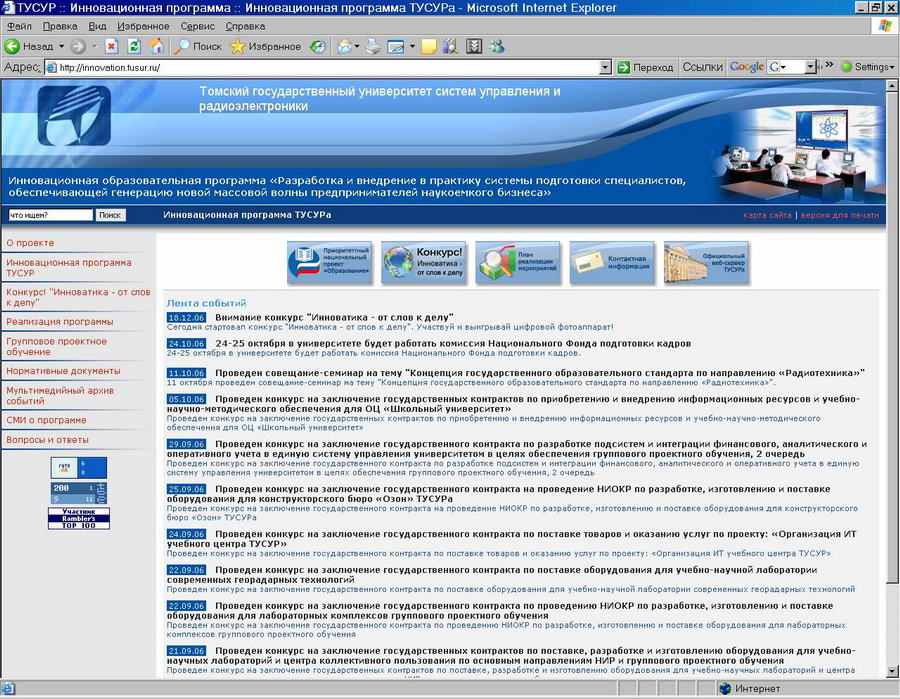Open the Правка menu

(60, 26)
